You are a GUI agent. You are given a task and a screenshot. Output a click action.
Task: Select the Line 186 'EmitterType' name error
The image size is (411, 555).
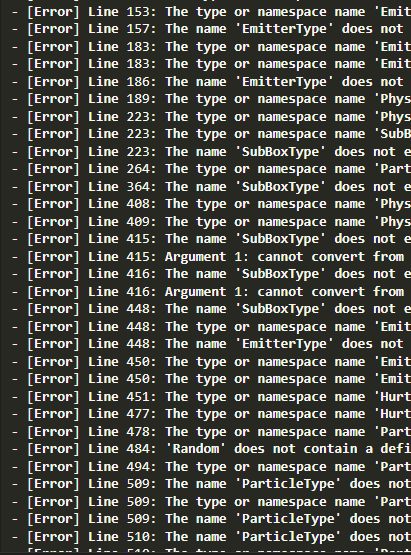[x=211, y=82]
